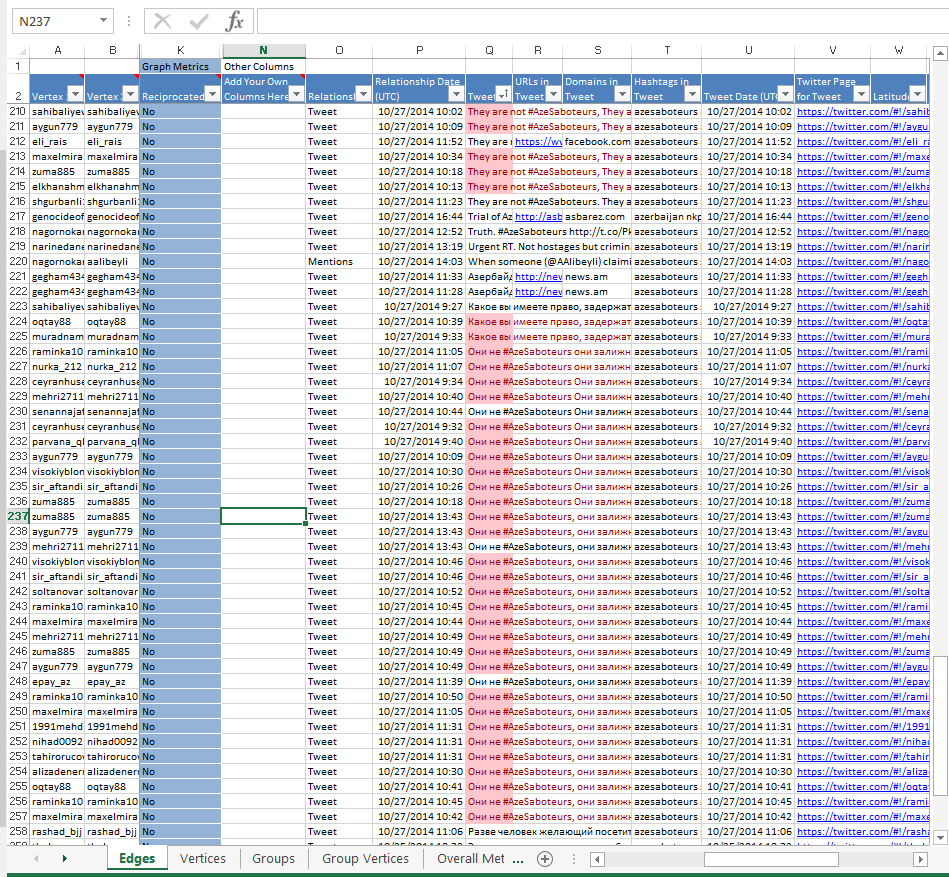Open Insert Function fx button
949x877 pixels.
point(234,21)
